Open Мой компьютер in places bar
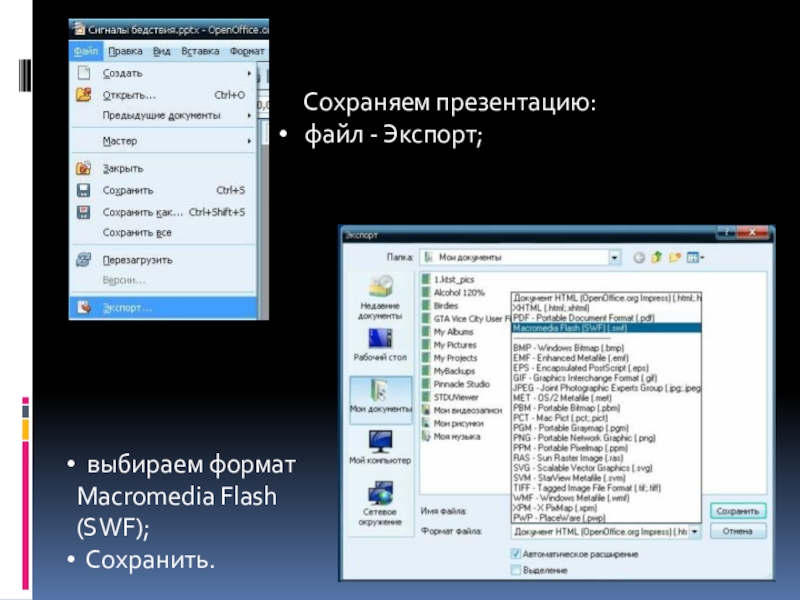 [x=381, y=447]
